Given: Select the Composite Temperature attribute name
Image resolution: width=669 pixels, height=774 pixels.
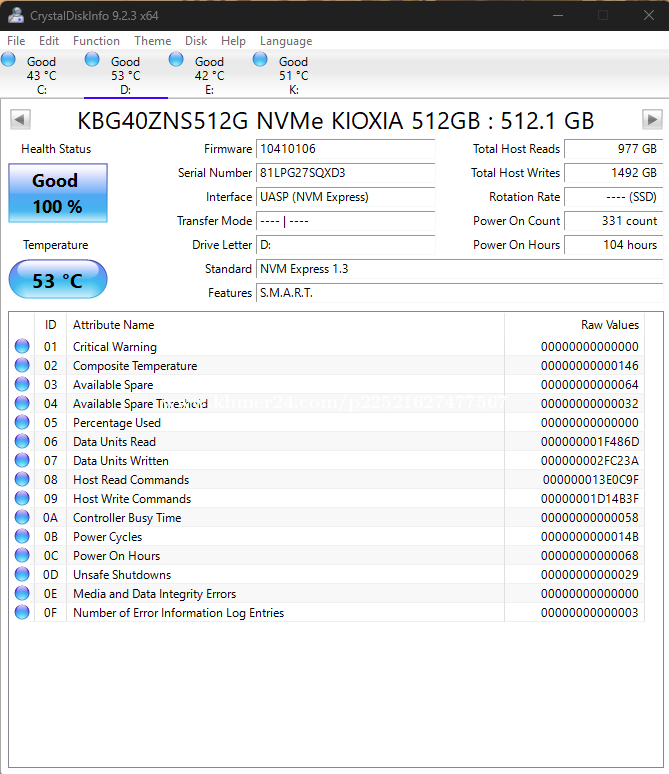Looking at the screenshot, I should 135,366.
